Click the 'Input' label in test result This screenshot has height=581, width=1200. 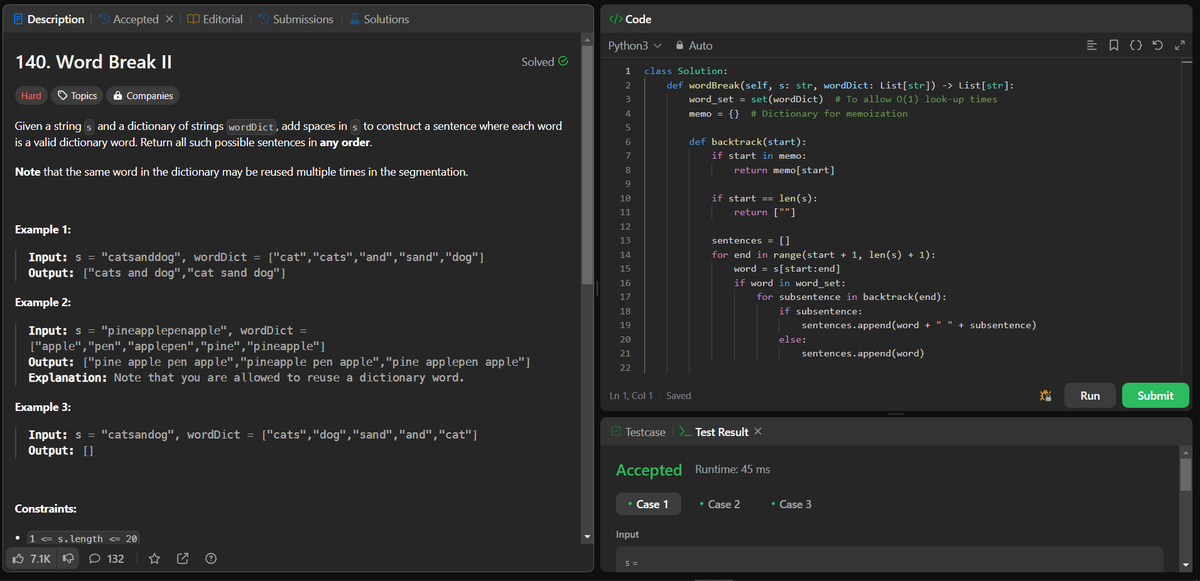coord(629,535)
